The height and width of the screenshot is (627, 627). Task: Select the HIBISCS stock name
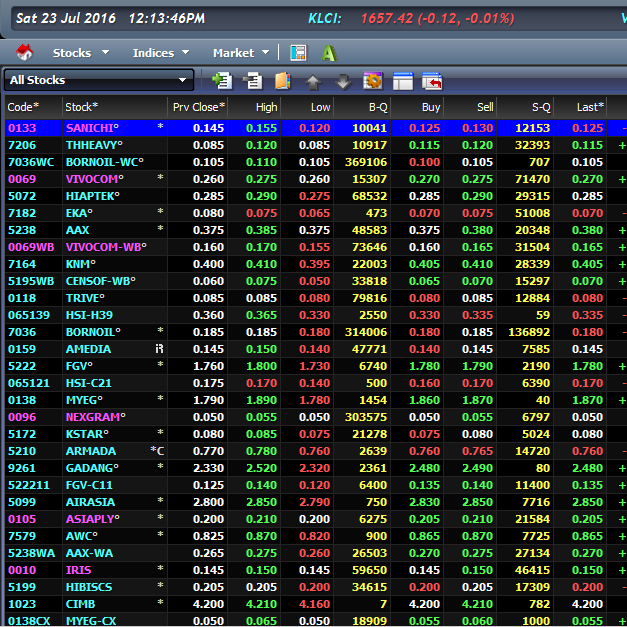[x=89, y=587]
